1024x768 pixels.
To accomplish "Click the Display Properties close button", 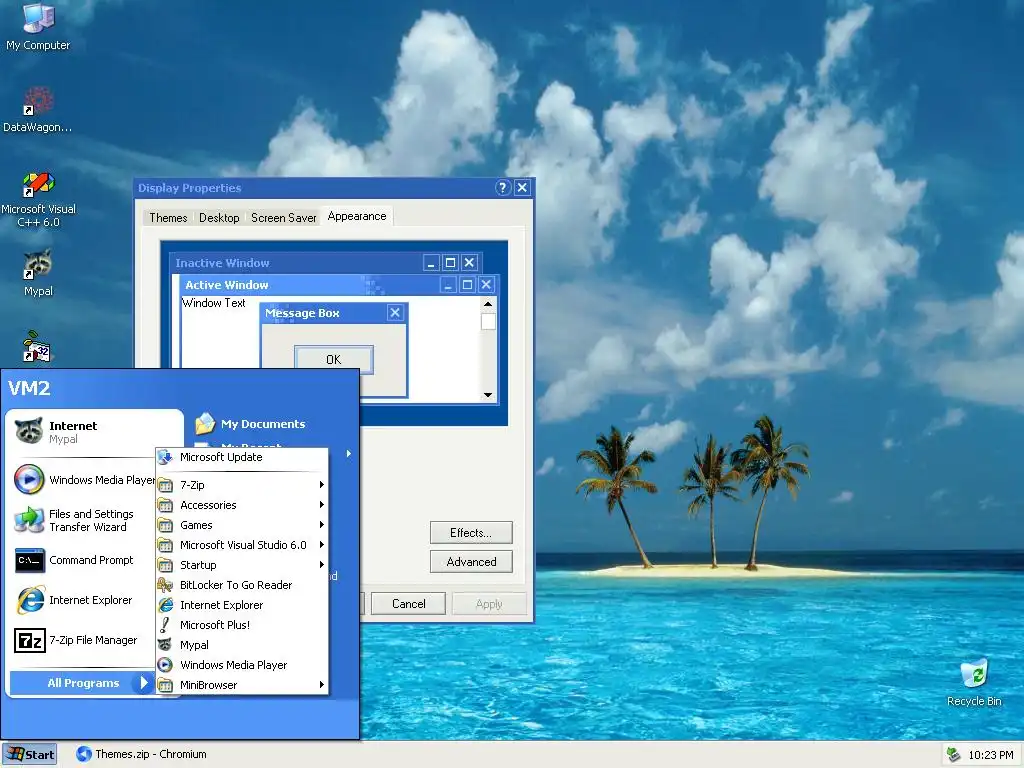I will pyautogui.click(x=522, y=187).
